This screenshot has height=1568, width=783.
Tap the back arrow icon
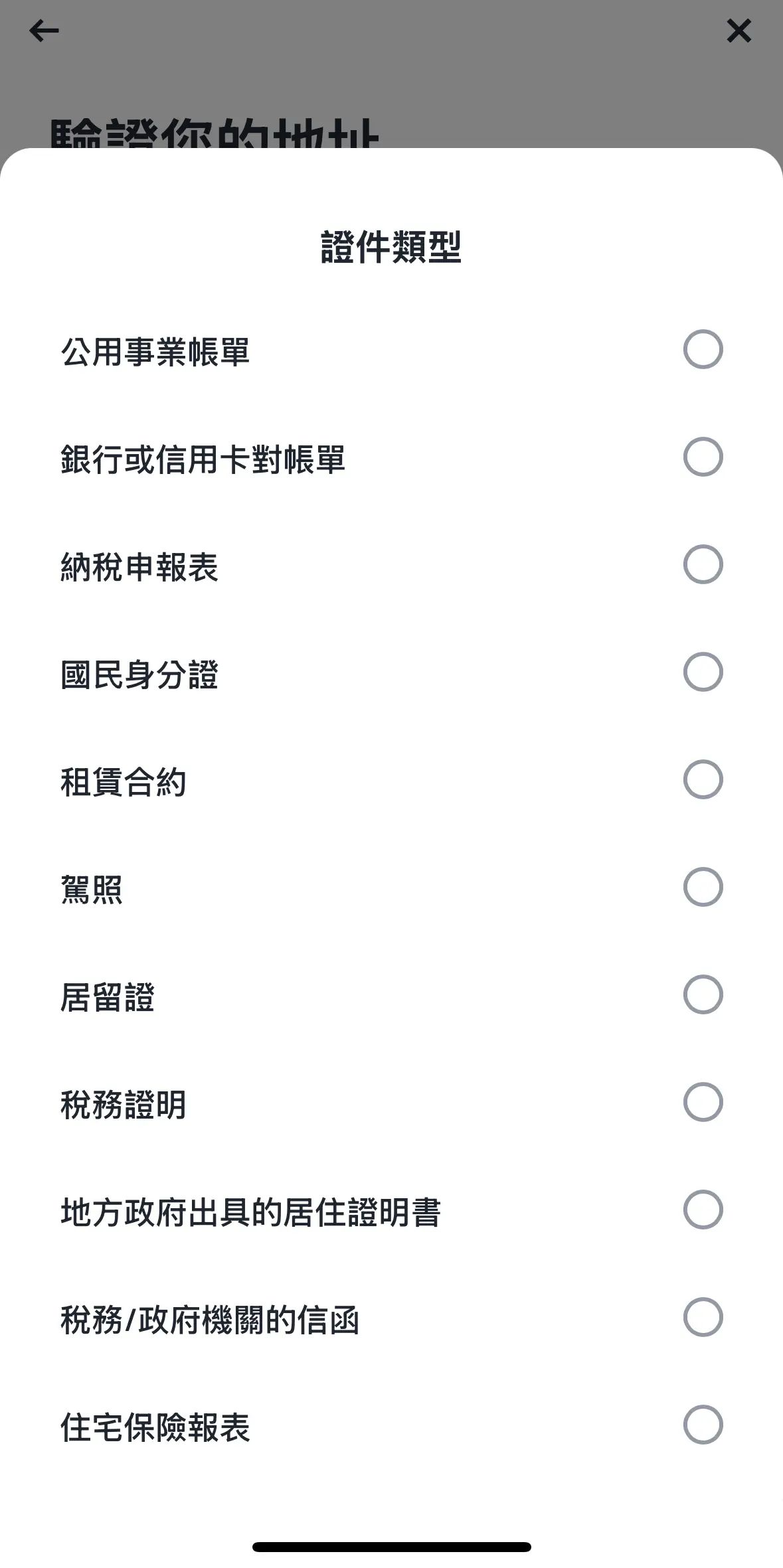click(44, 31)
